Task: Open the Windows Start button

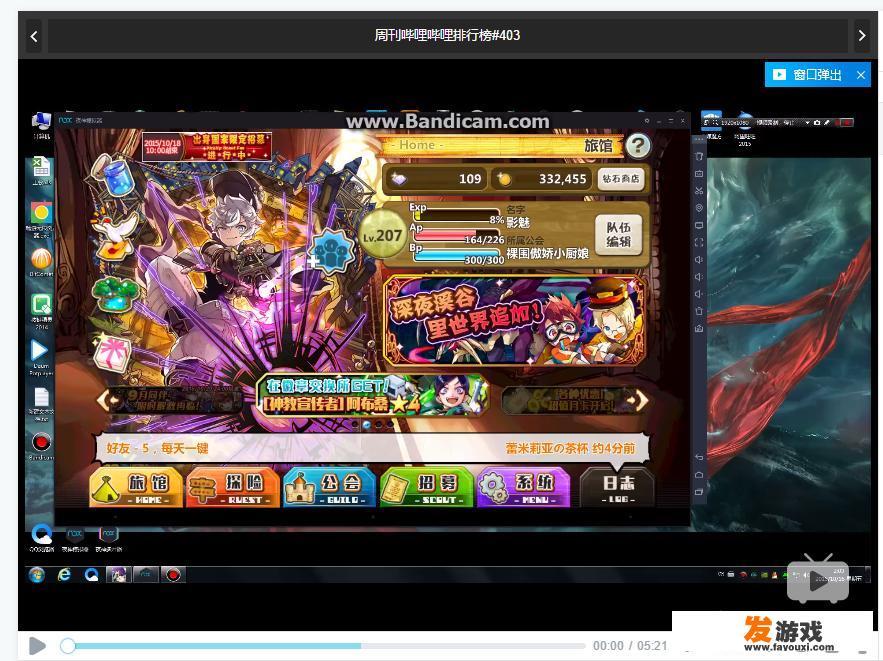Action: 38,575
